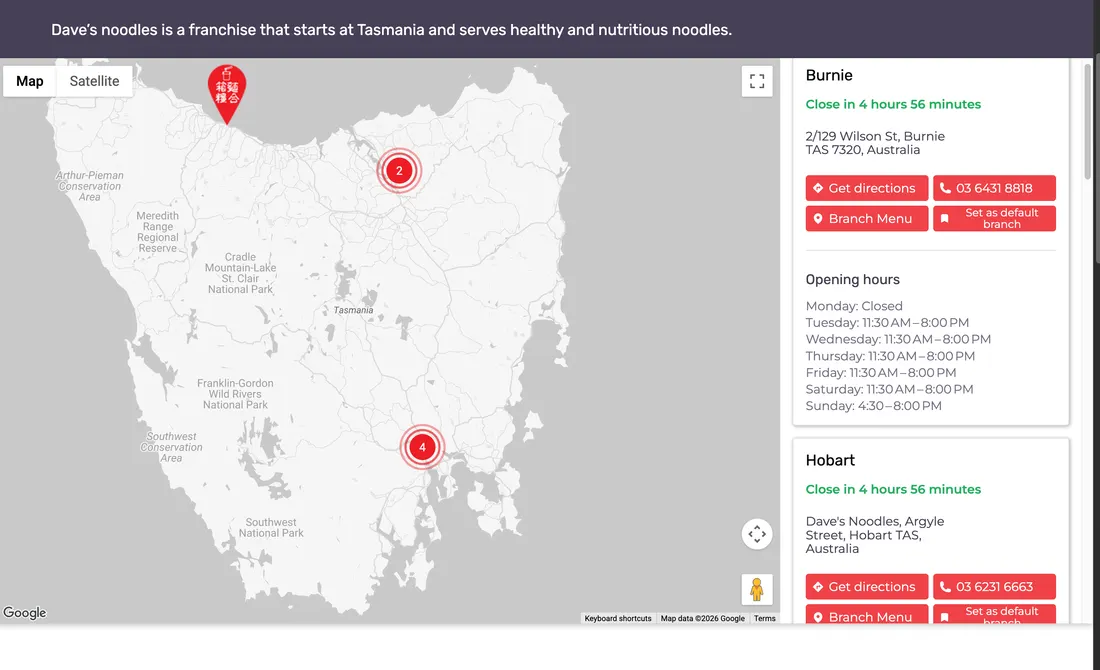Click the branch list scrollbar

click(x=1088, y=121)
